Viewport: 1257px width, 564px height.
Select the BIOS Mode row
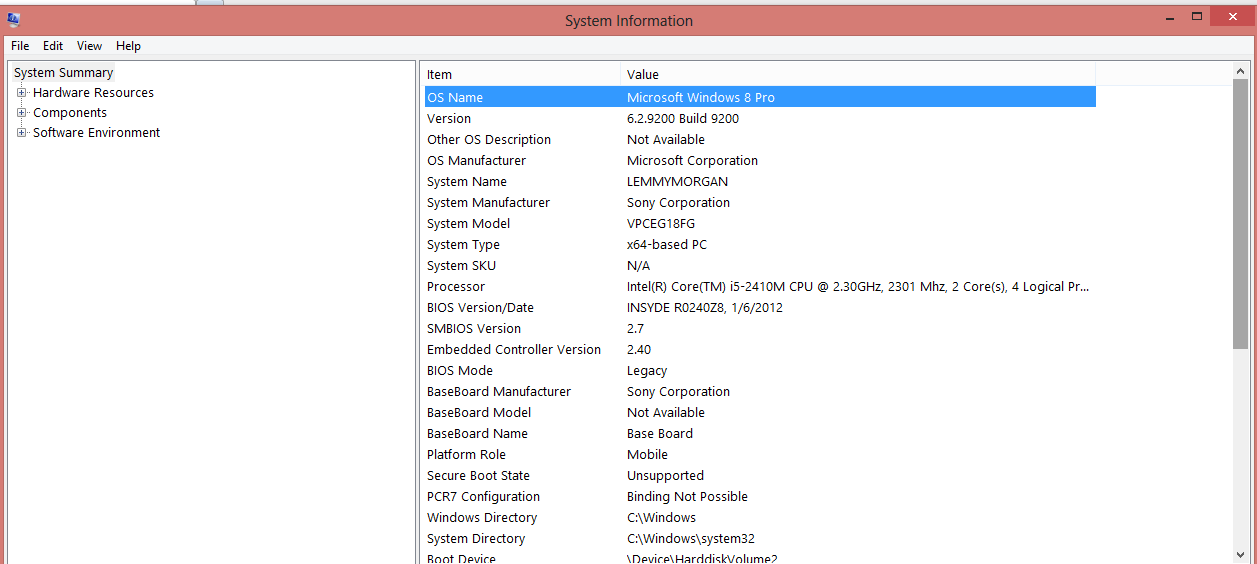click(759, 370)
